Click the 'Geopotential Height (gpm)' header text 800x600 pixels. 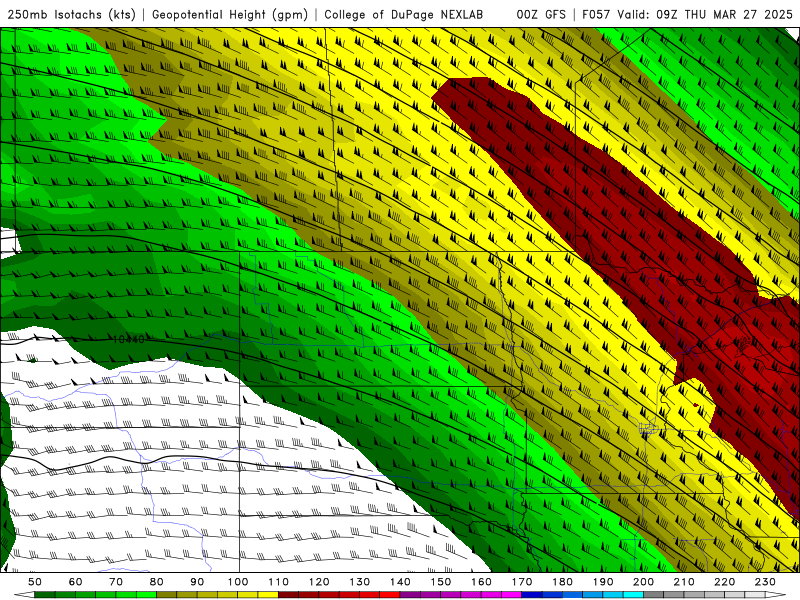pyautogui.click(x=230, y=14)
